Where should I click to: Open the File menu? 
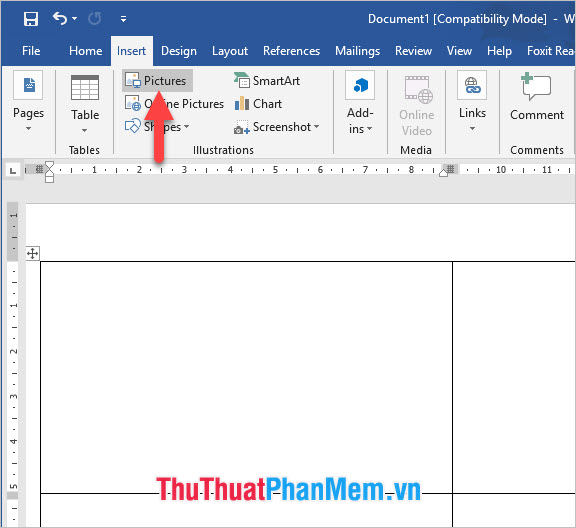point(31,51)
